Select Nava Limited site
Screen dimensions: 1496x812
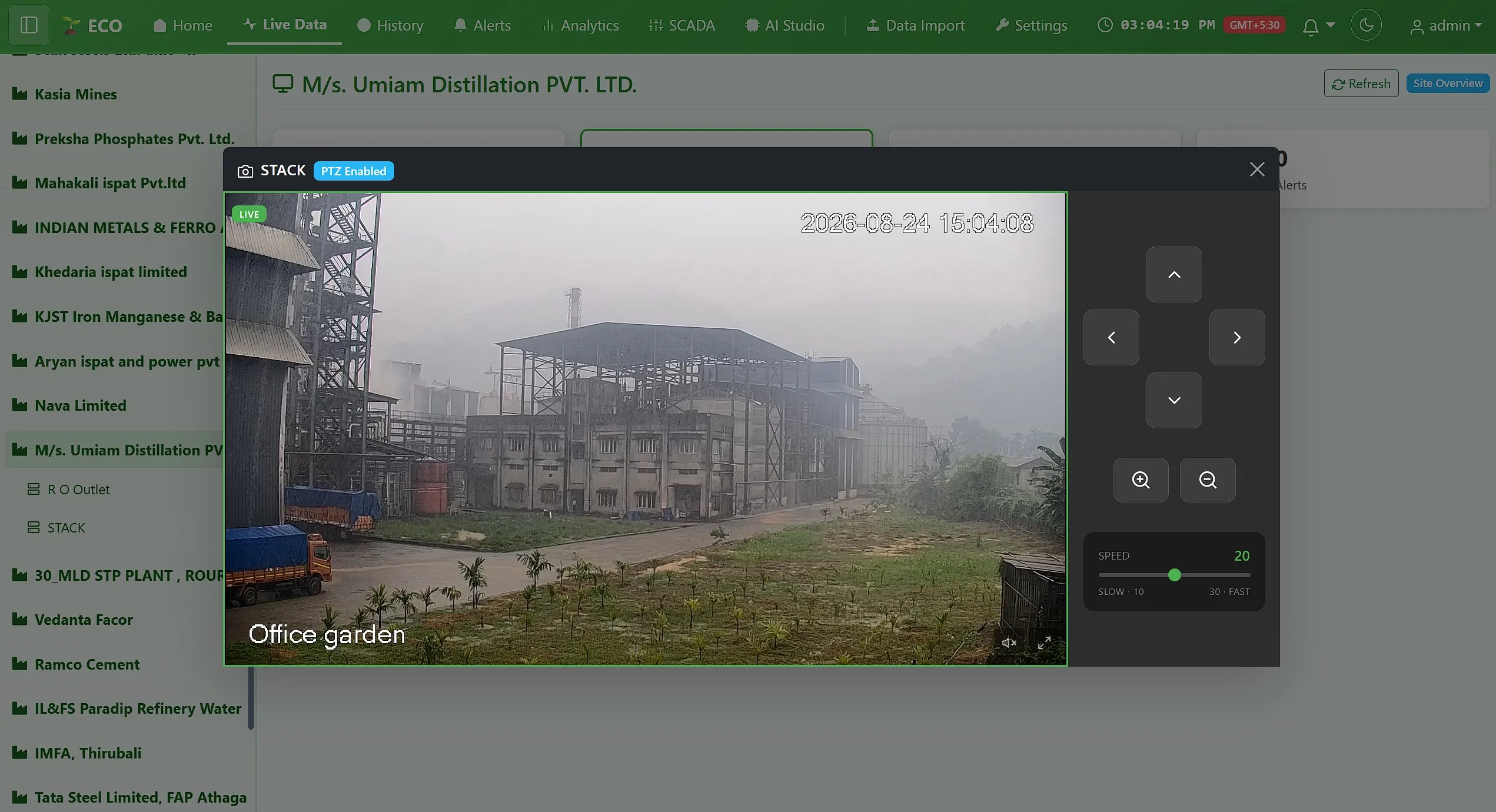click(x=69, y=405)
